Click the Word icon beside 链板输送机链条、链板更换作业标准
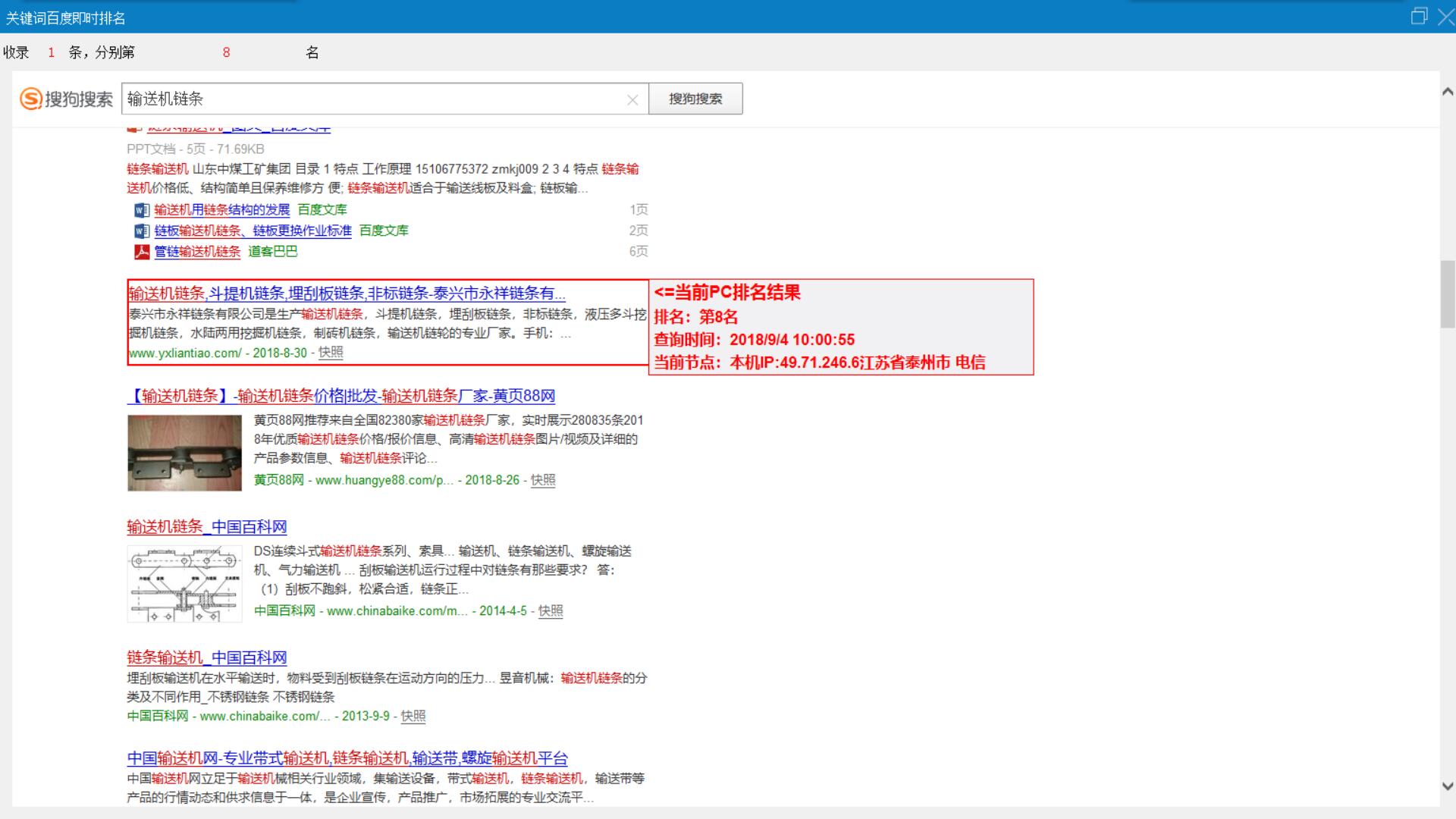This screenshot has height=819, width=1456. (x=142, y=231)
